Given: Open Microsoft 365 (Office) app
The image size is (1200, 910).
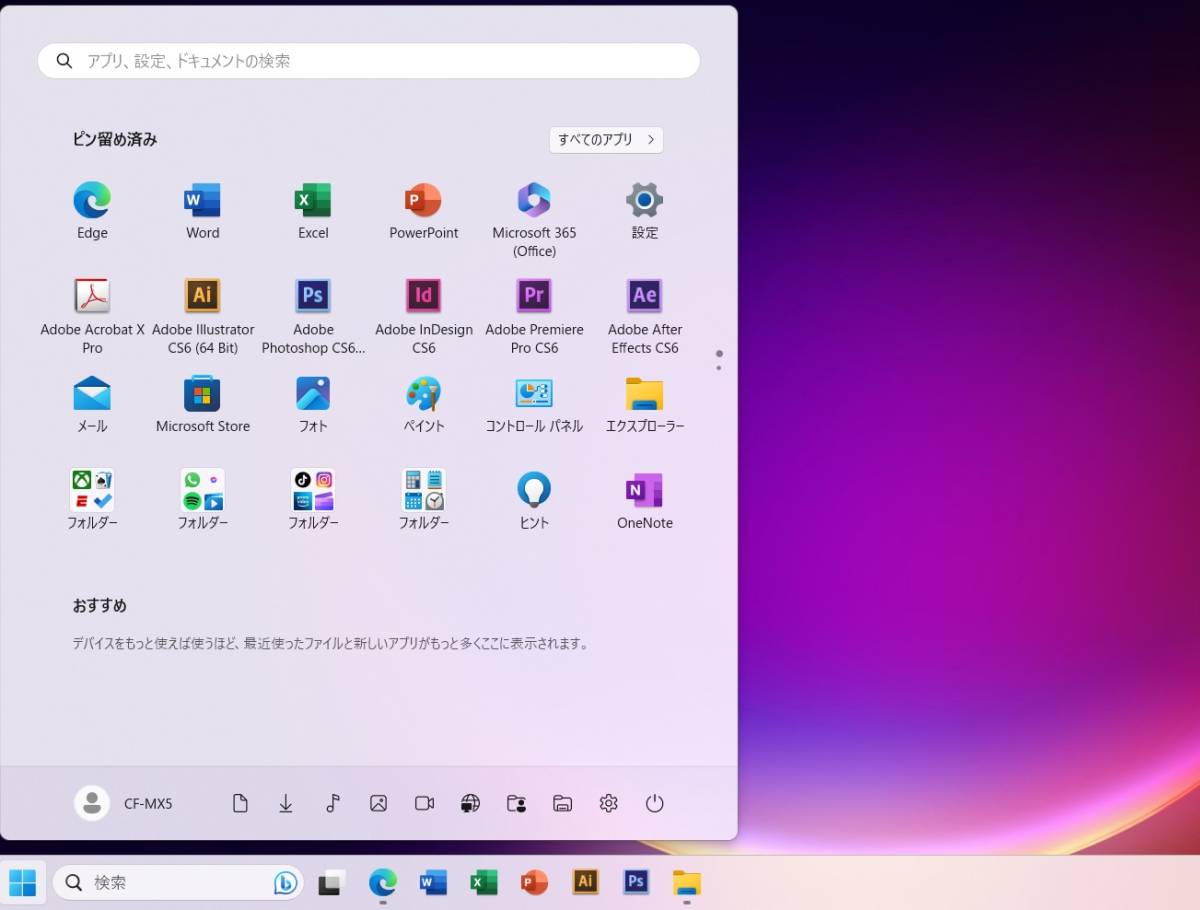Looking at the screenshot, I should coord(534,201).
